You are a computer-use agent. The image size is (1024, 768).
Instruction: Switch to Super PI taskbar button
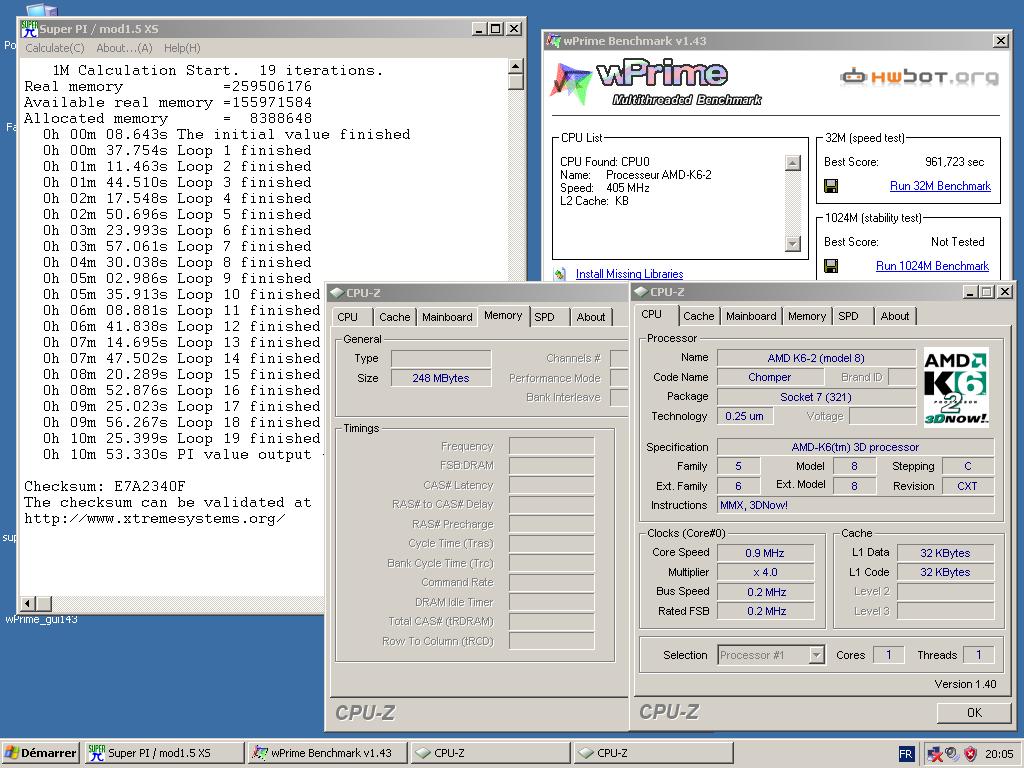point(165,753)
